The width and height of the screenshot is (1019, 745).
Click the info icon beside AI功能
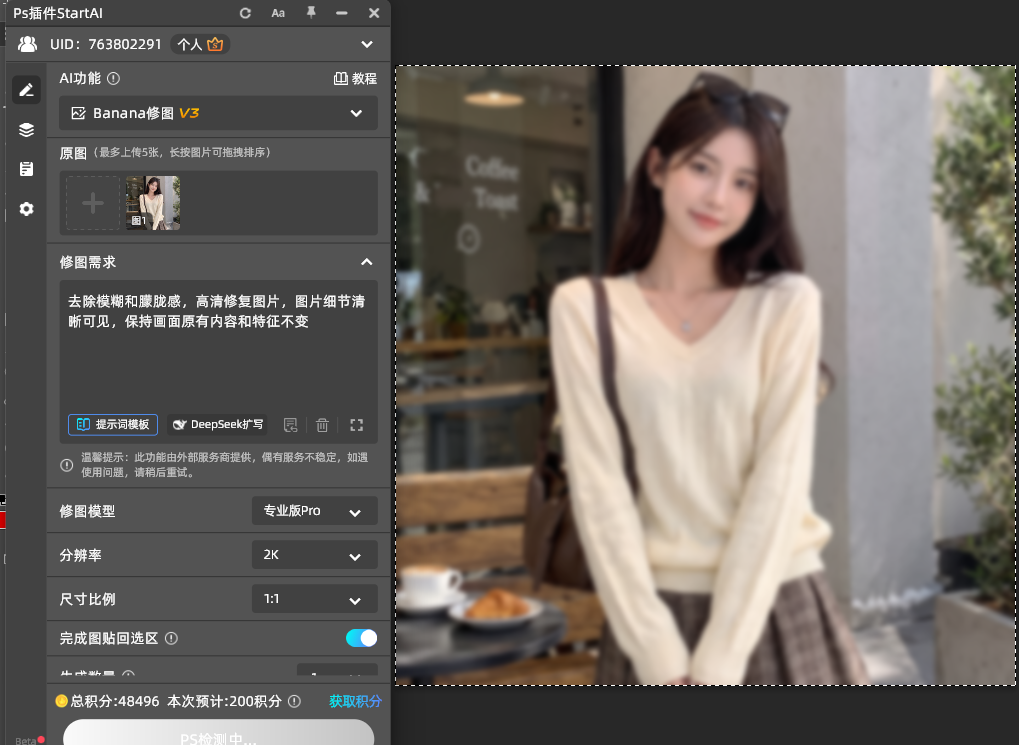click(114, 79)
